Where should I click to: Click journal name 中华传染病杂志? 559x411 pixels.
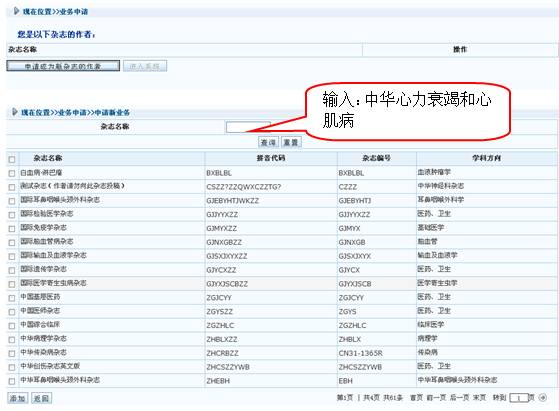pos(43,352)
